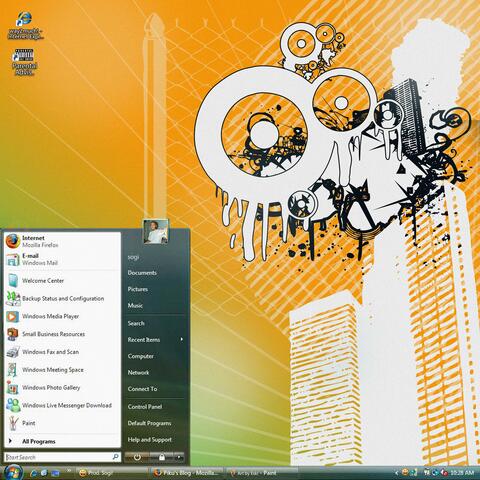Click the lock button in Start menu
This screenshot has height=480, width=480.
pos(162,457)
